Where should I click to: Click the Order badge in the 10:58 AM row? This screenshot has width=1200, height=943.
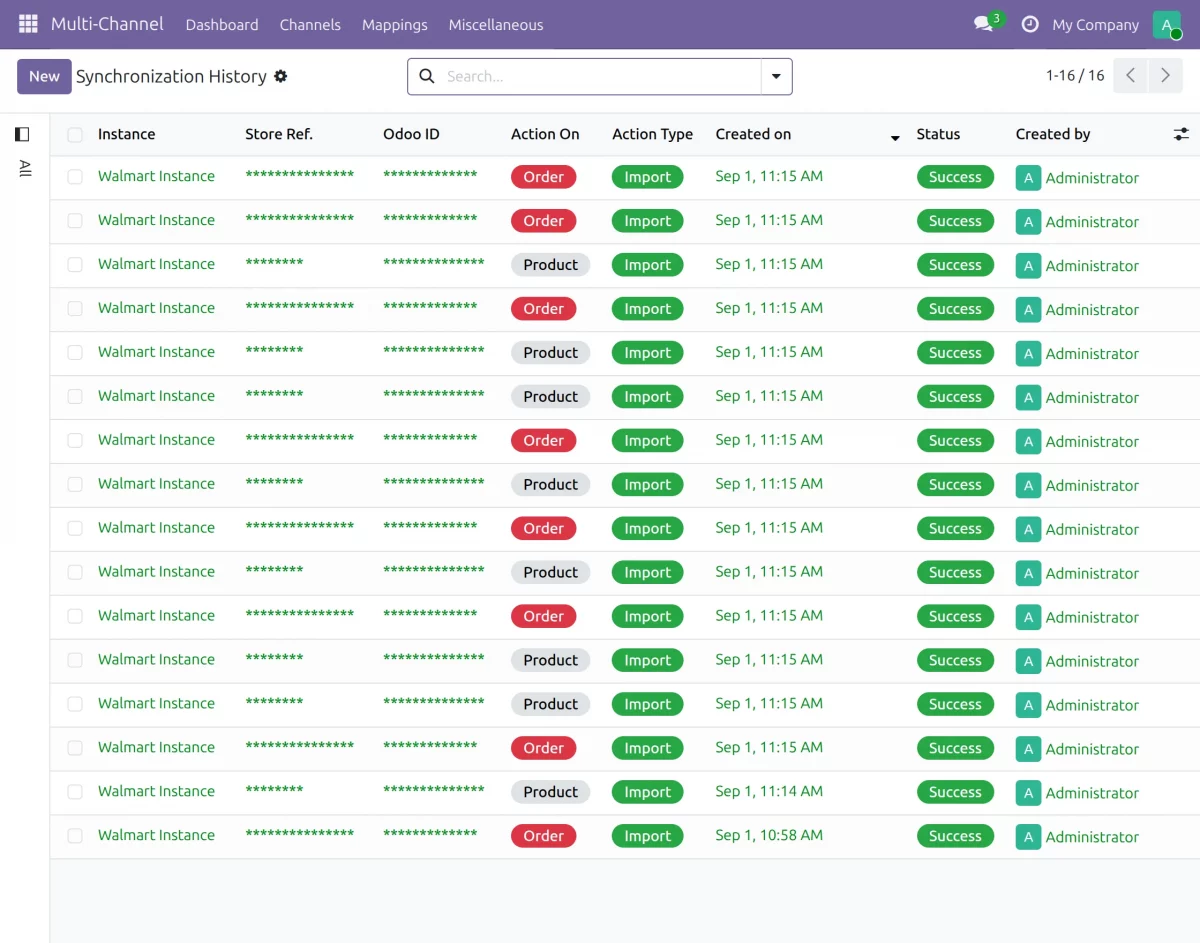tap(543, 836)
